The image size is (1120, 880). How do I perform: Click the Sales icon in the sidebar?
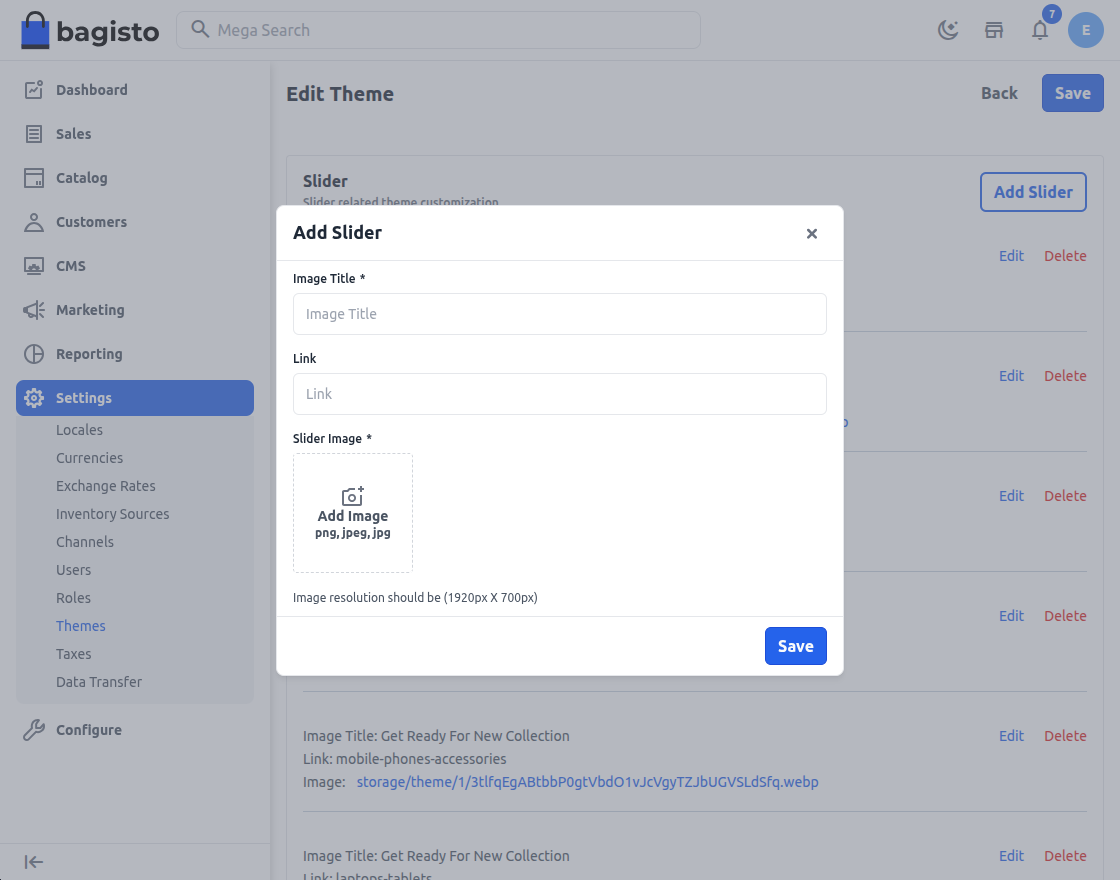click(x=34, y=134)
